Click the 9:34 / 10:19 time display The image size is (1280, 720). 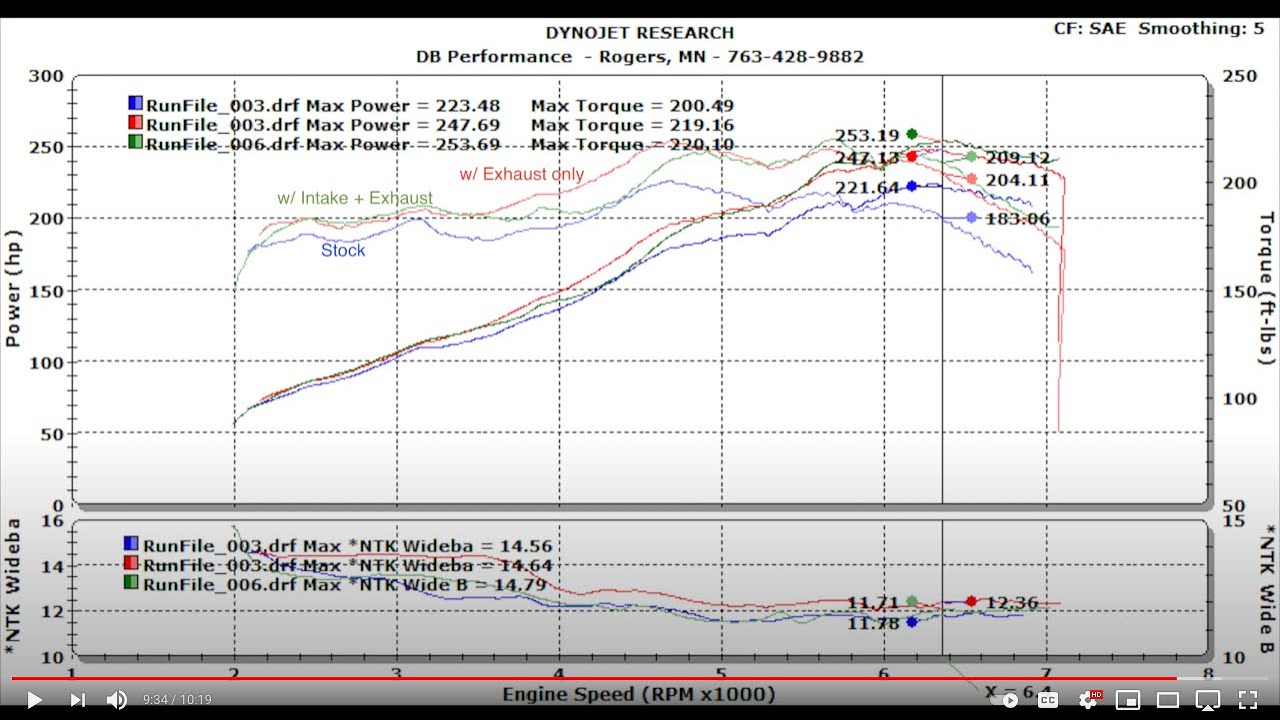click(178, 700)
